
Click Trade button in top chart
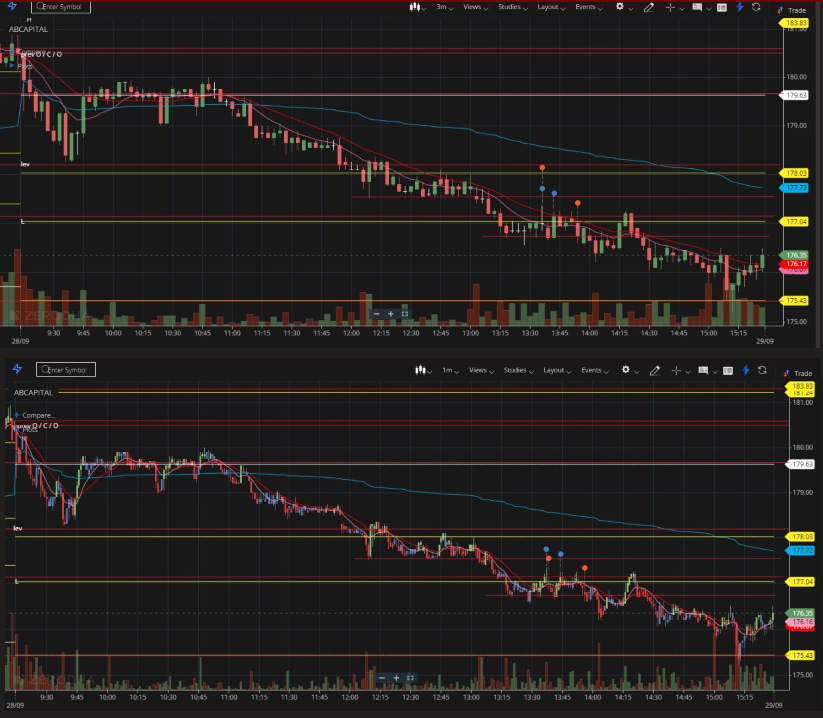[794, 10]
